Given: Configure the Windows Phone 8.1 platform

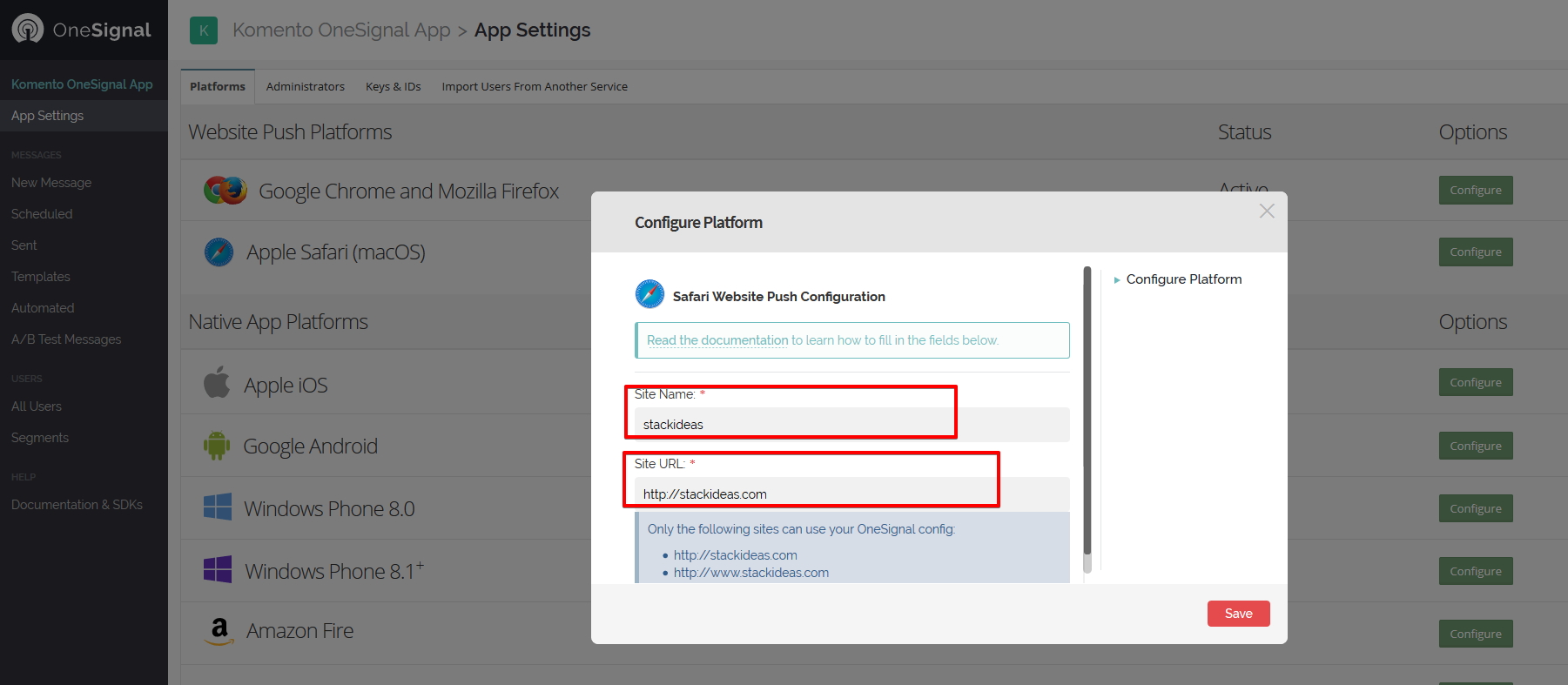Looking at the screenshot, I should pos(1476,571).
